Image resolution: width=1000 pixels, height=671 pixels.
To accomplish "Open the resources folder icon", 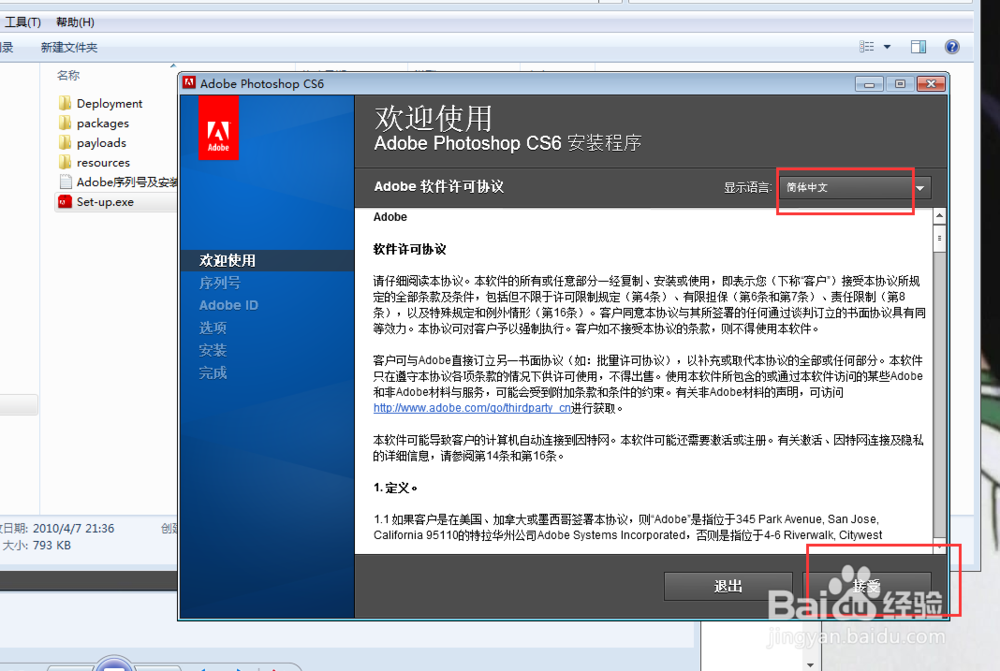I will point(65,162).
